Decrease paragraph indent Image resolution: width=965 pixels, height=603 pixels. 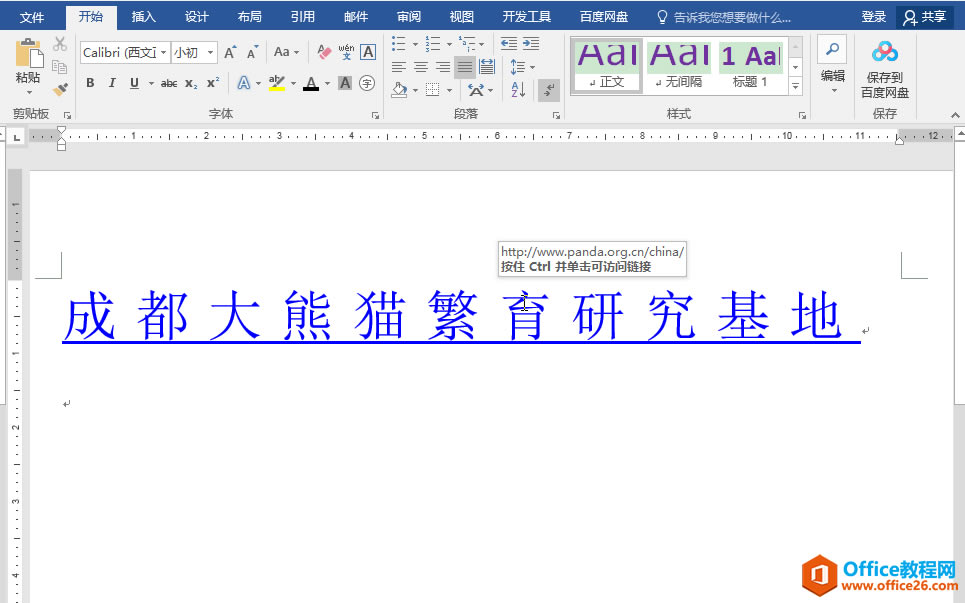point(509,44)
